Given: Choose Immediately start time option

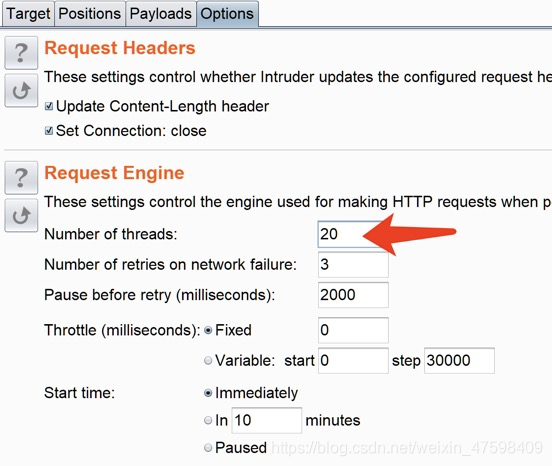Looking at the screenshot, I should pyautogui.click(x=208, y=393).
